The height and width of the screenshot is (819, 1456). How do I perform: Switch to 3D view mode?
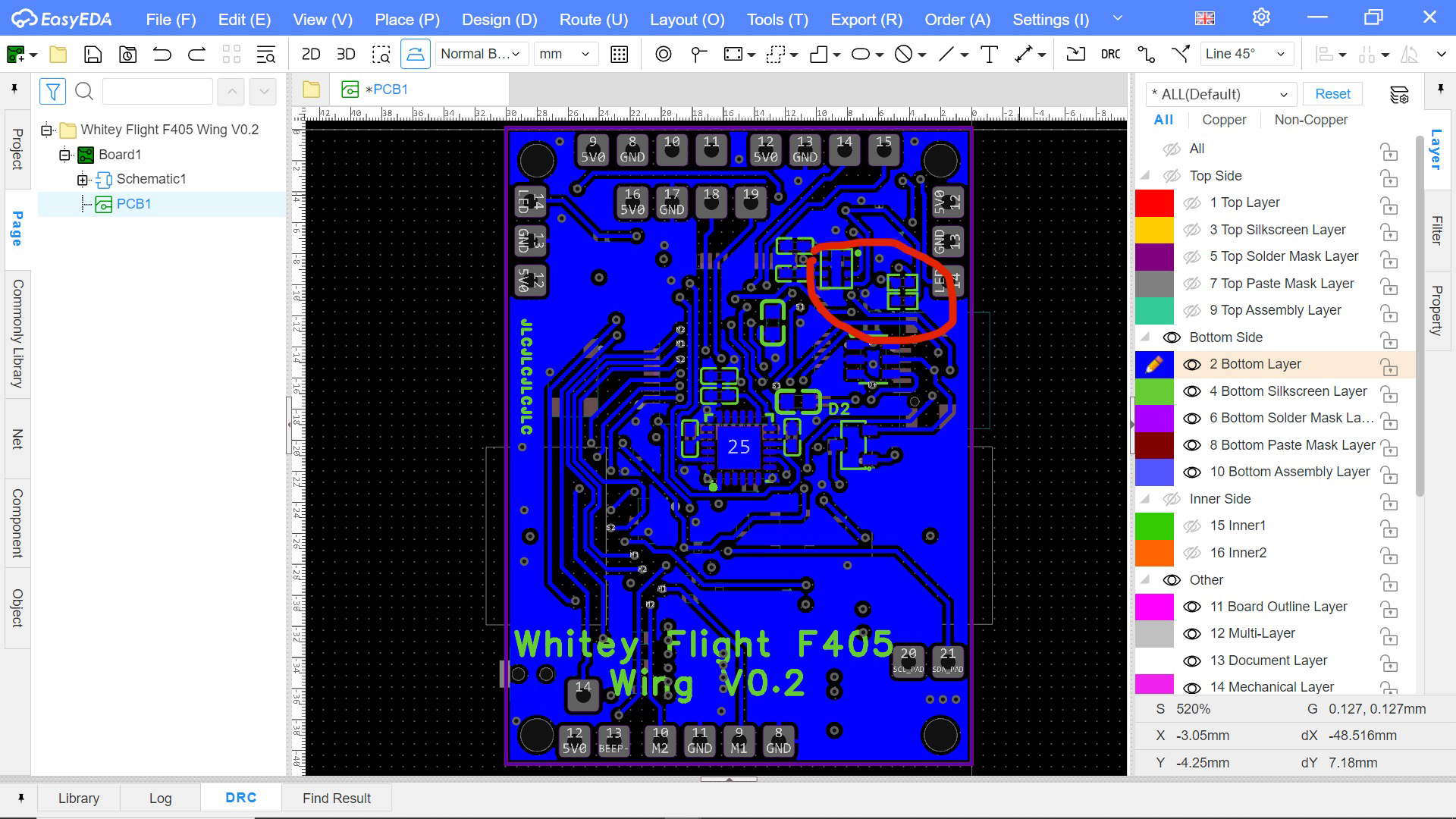[346, 55]
